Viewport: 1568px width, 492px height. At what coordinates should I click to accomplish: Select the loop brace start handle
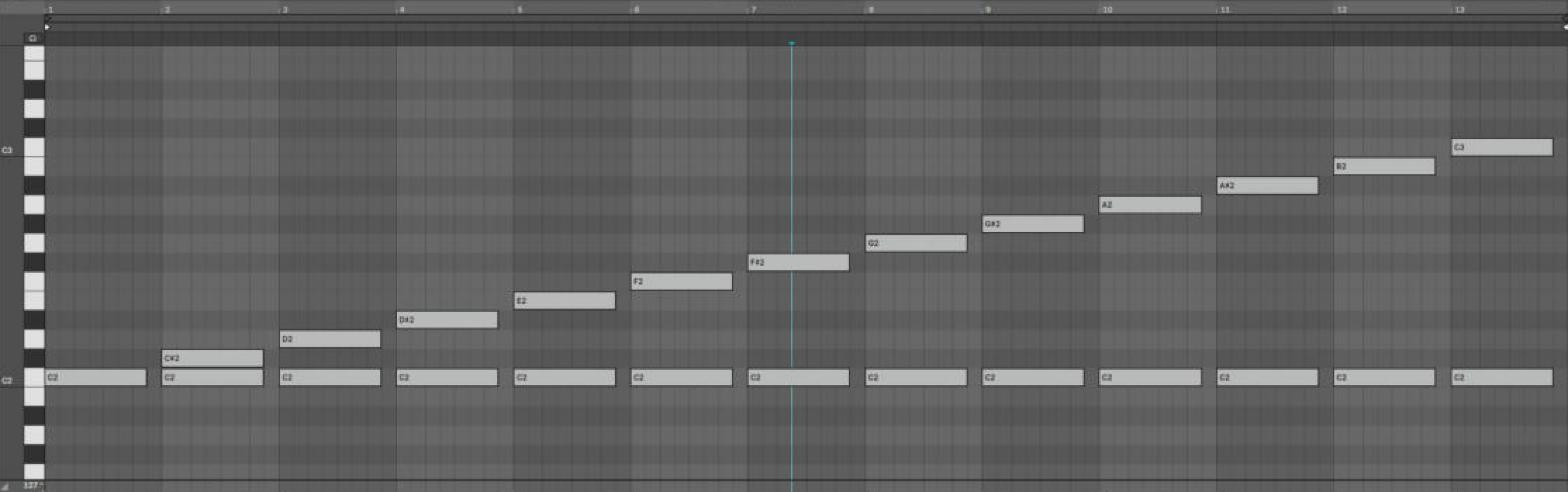[x=48, y=18]
